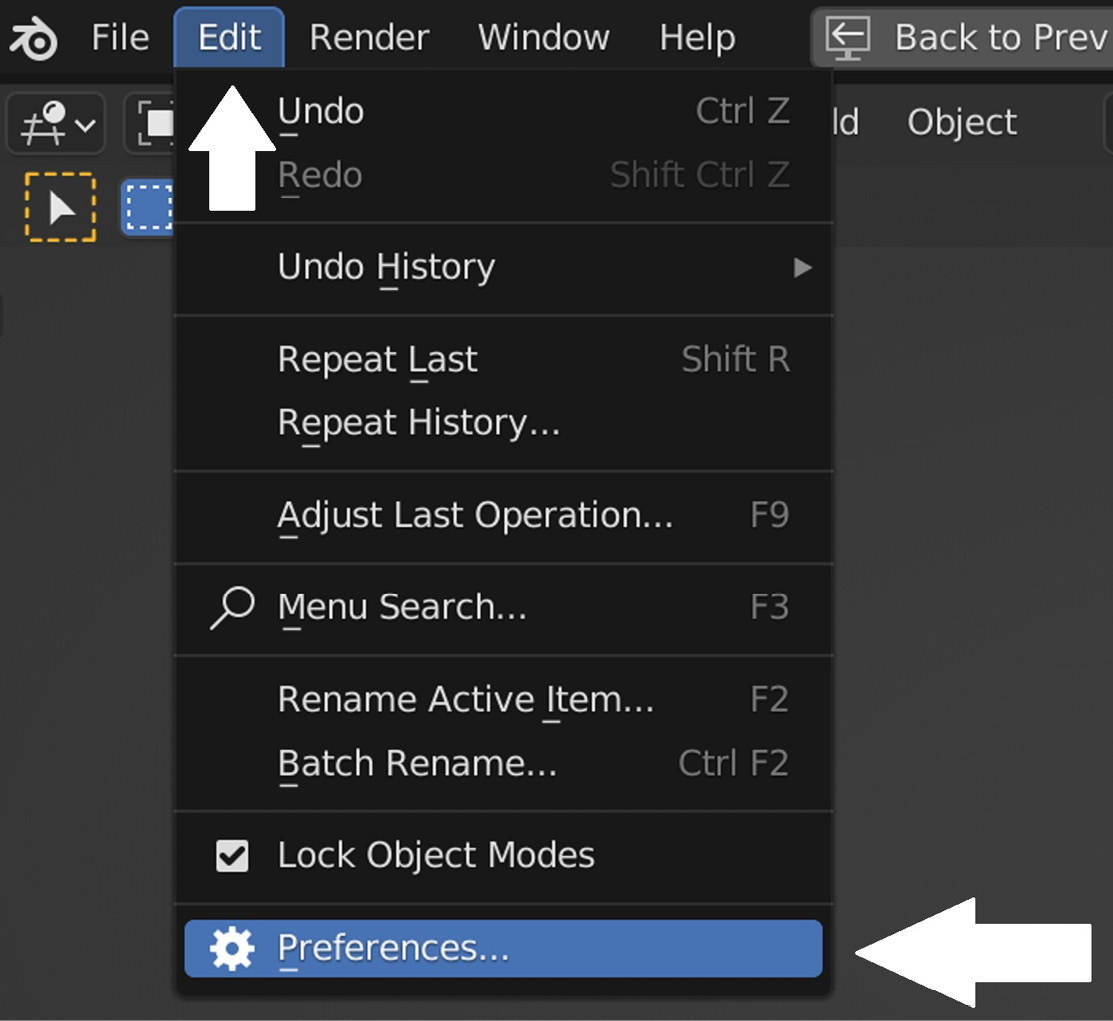Open the Render menu

pyautogui.click(x=369, y=37)
